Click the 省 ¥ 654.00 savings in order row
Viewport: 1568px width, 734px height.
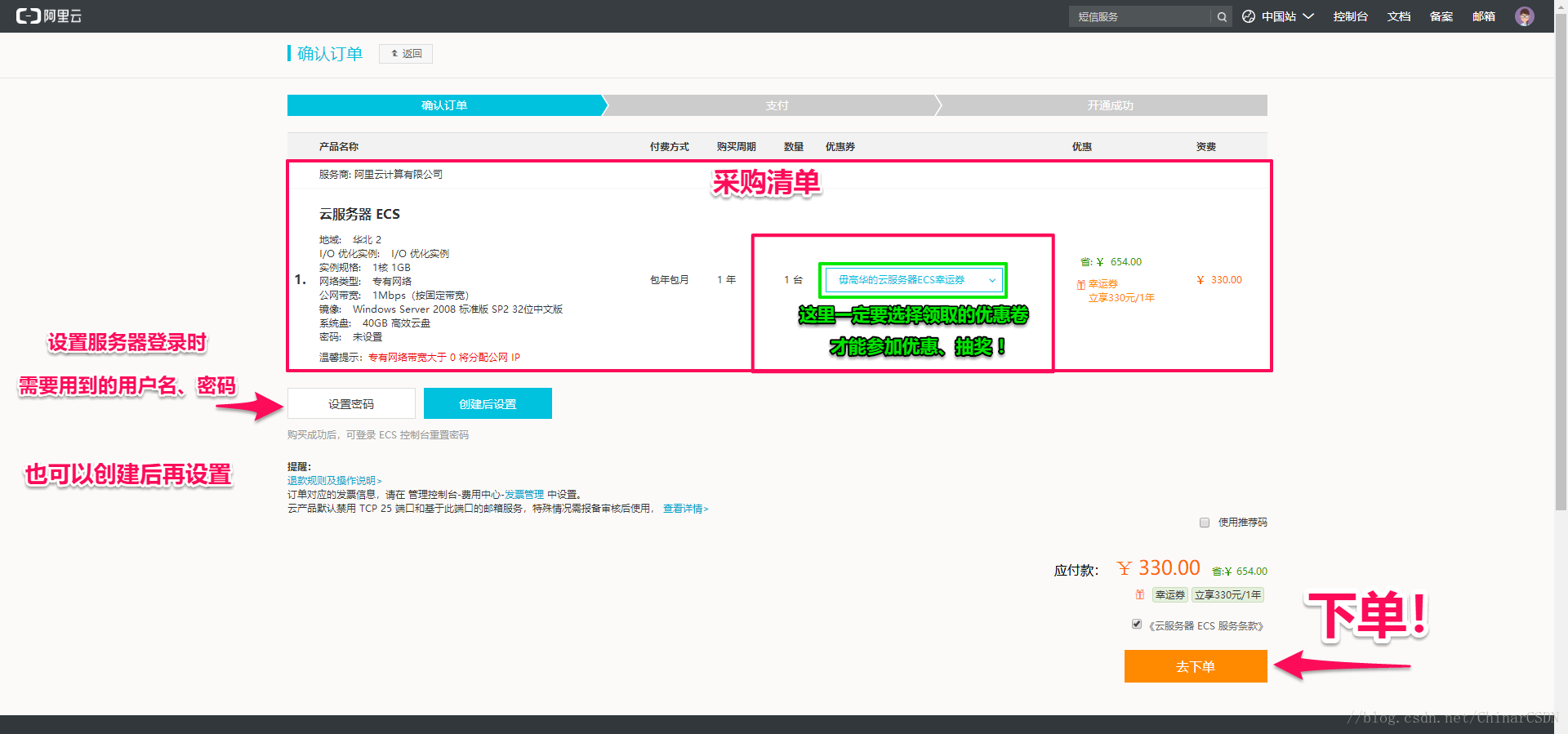pos(1111,262)
